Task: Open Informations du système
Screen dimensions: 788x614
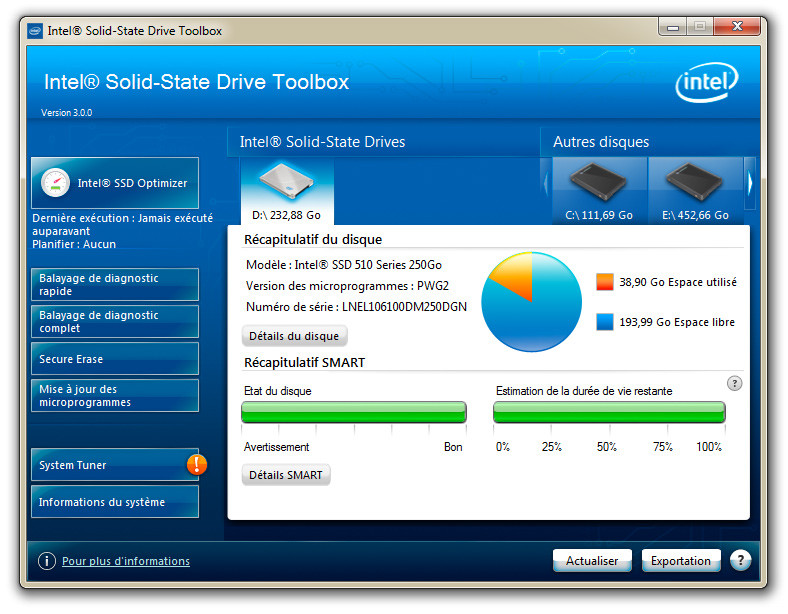Action: coord(115,502)
